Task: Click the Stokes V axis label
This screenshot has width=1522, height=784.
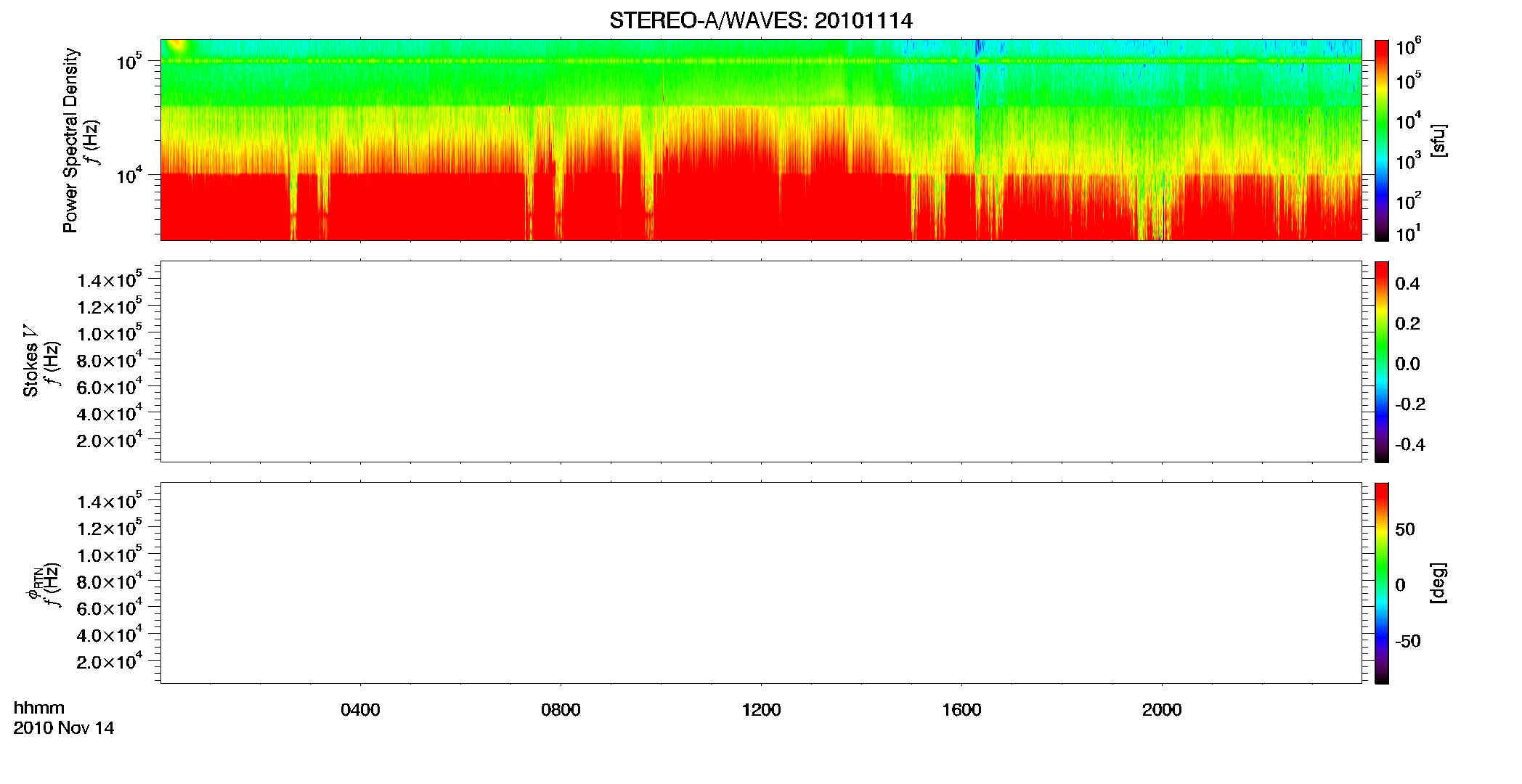Action: click(x=31, y=361)
